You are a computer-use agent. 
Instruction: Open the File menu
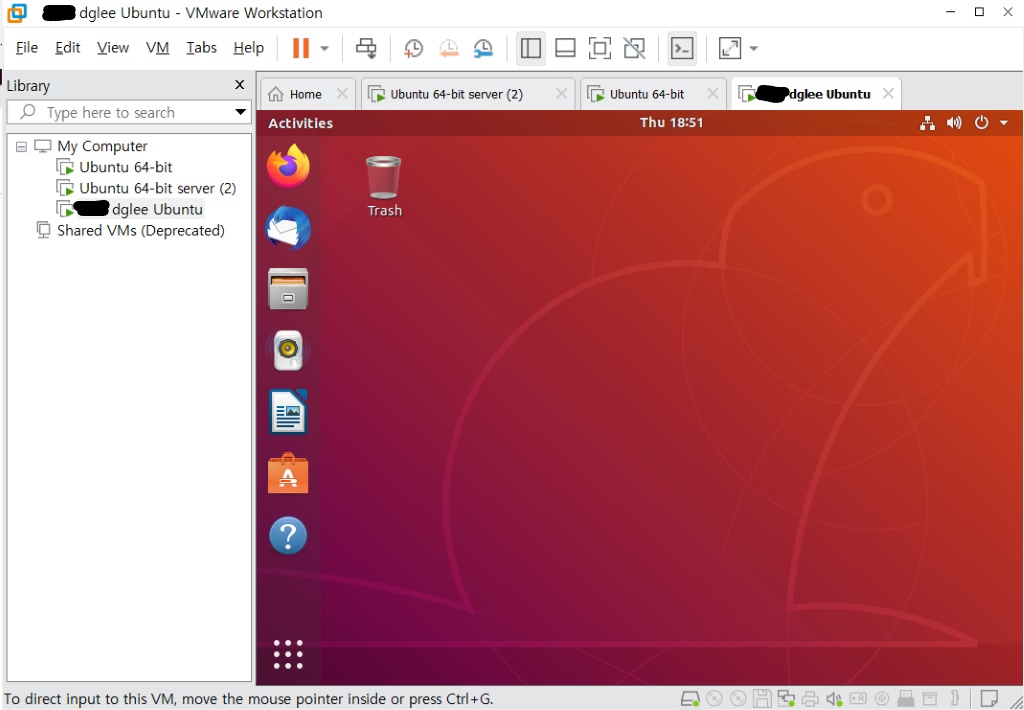tap(27, 48)
